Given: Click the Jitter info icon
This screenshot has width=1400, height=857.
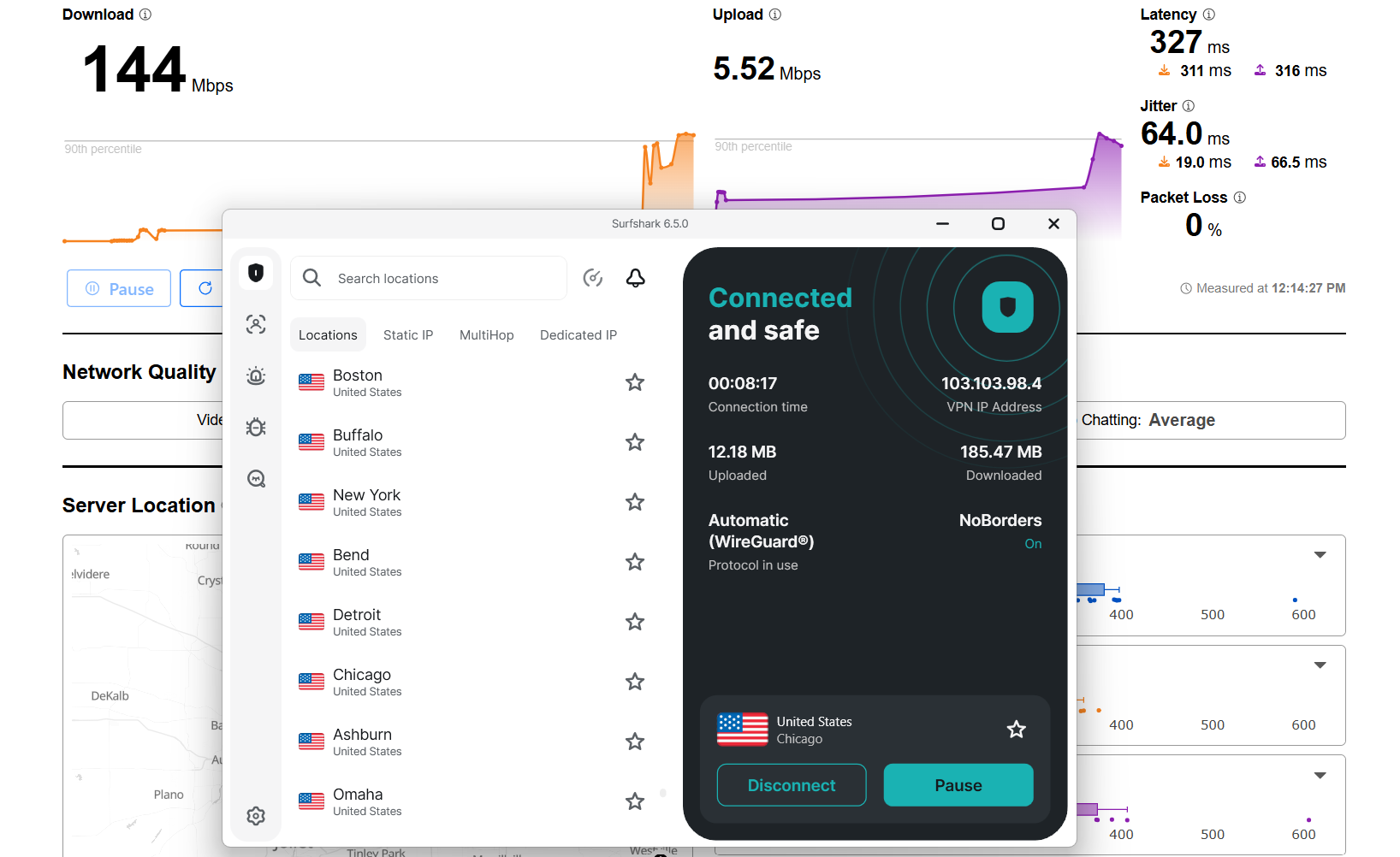Looking at the screenshot, I should pos(1189,106).
